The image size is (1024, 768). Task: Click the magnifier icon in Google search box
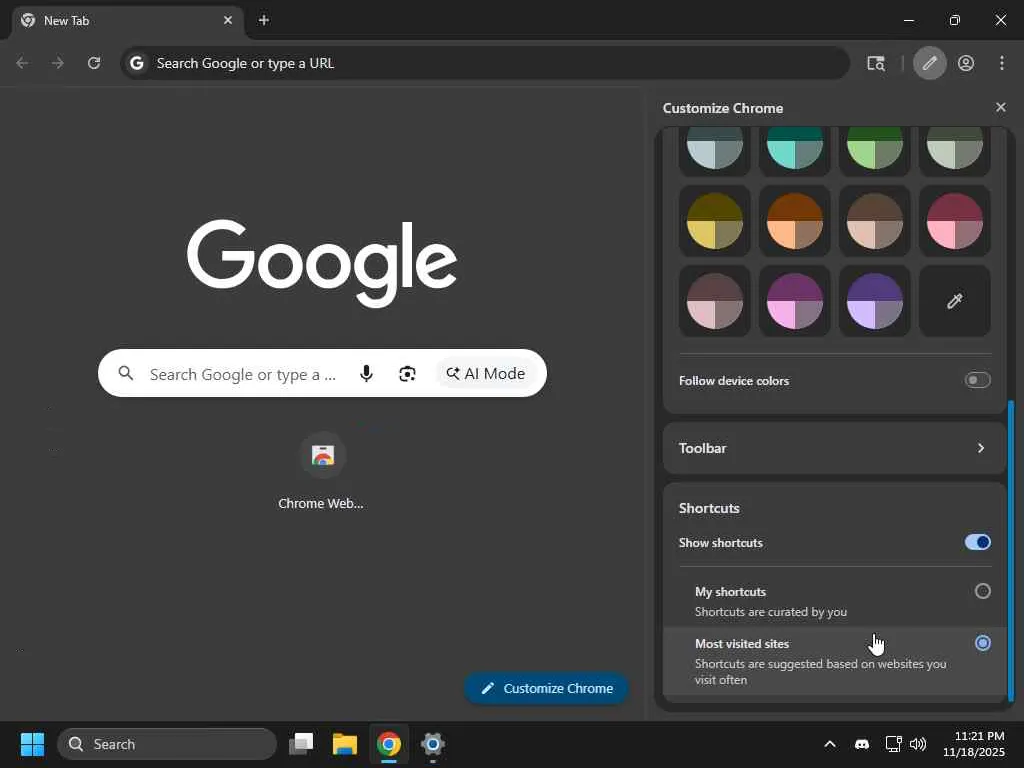click(126, 374)
